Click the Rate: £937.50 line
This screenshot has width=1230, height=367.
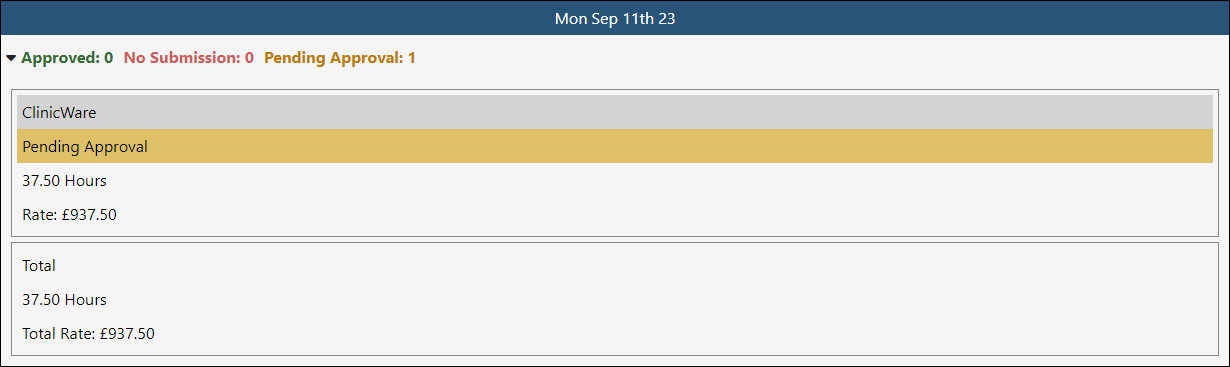70,215
